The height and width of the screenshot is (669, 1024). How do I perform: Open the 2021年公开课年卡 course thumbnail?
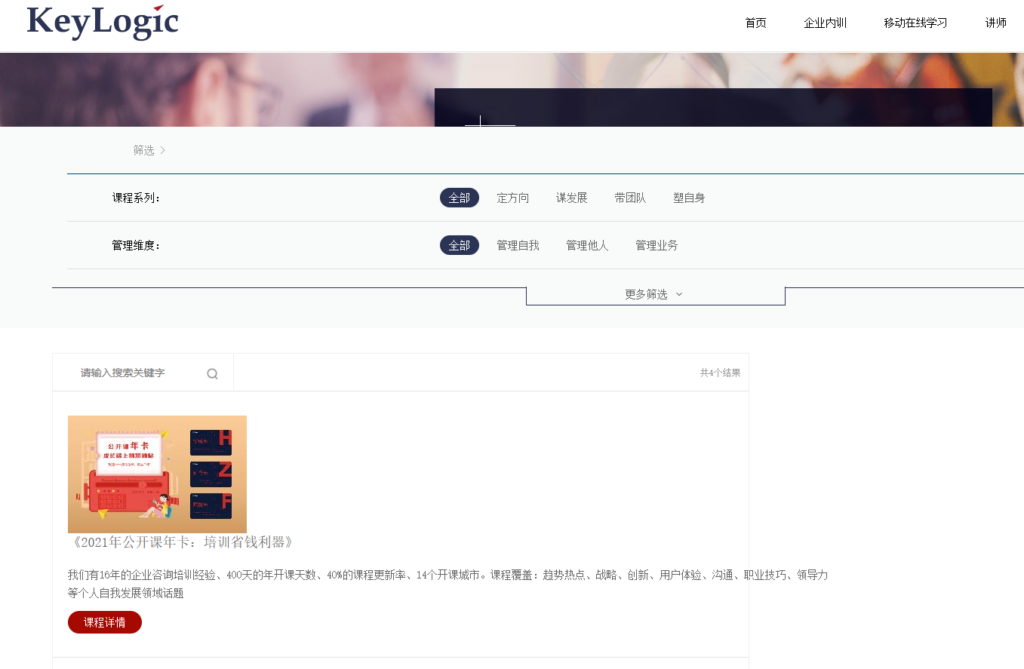[x=157, y=474]
